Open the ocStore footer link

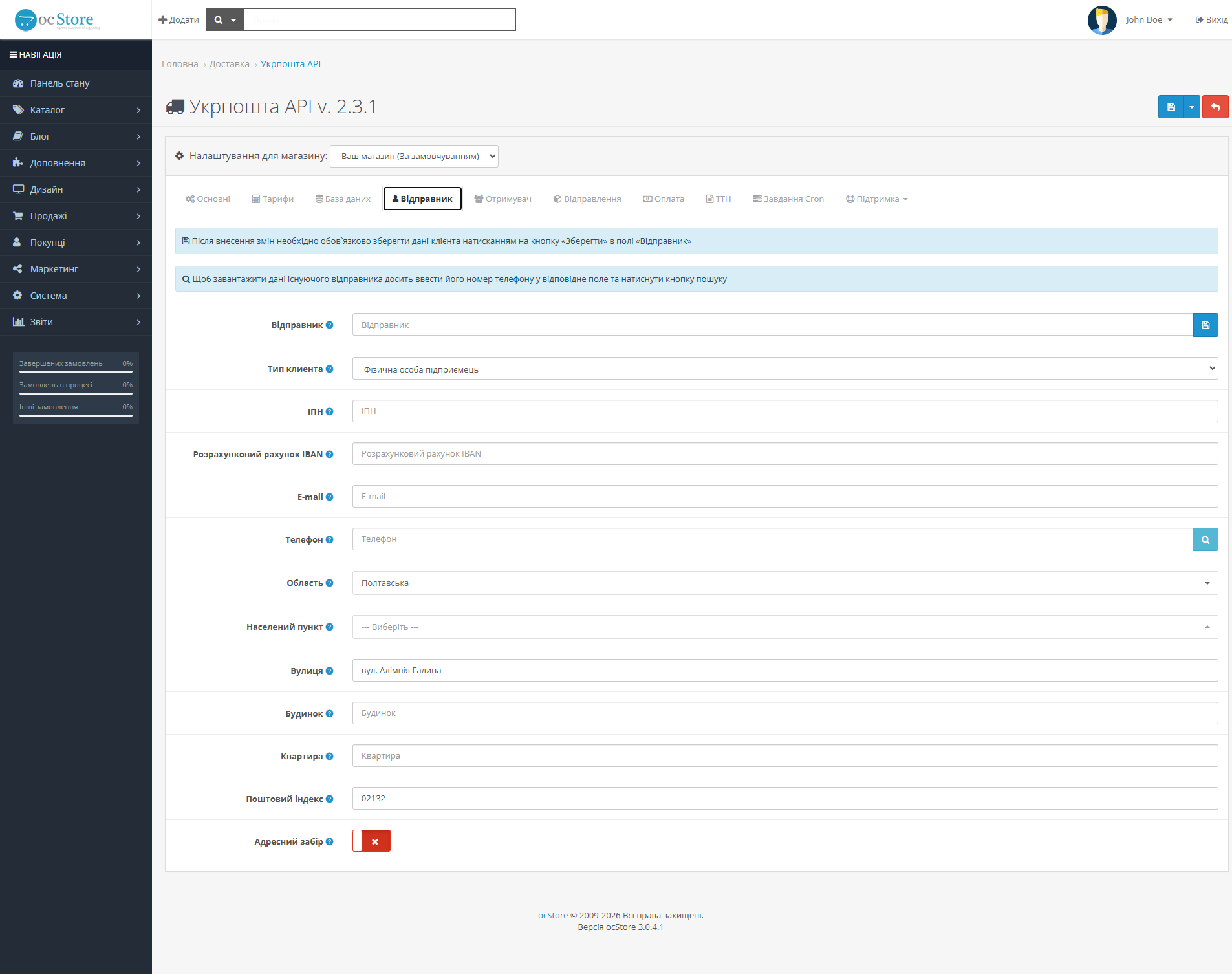point(553,915)
